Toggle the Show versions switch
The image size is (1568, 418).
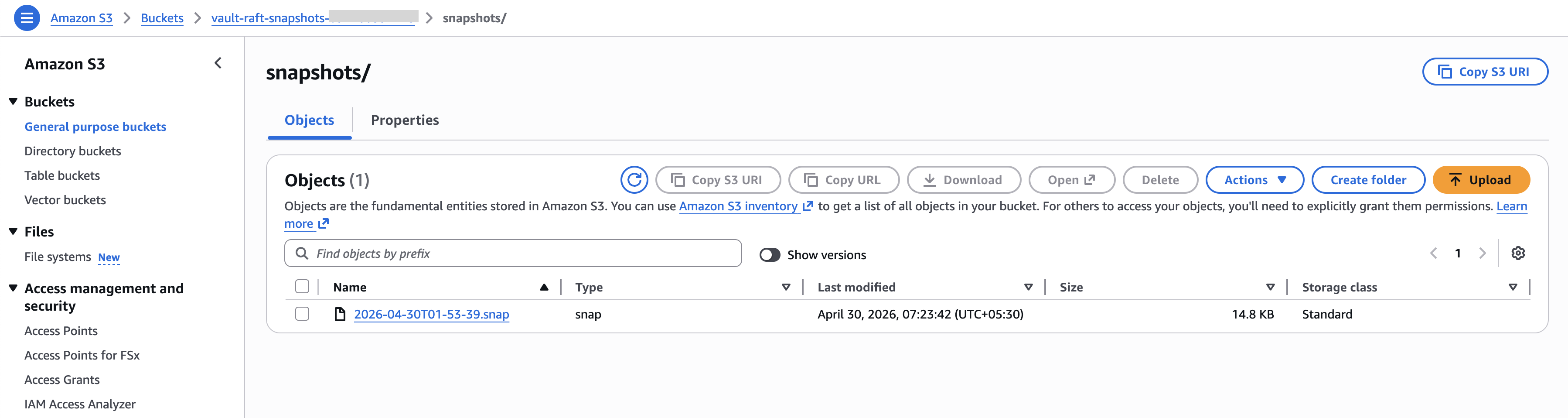769,255
